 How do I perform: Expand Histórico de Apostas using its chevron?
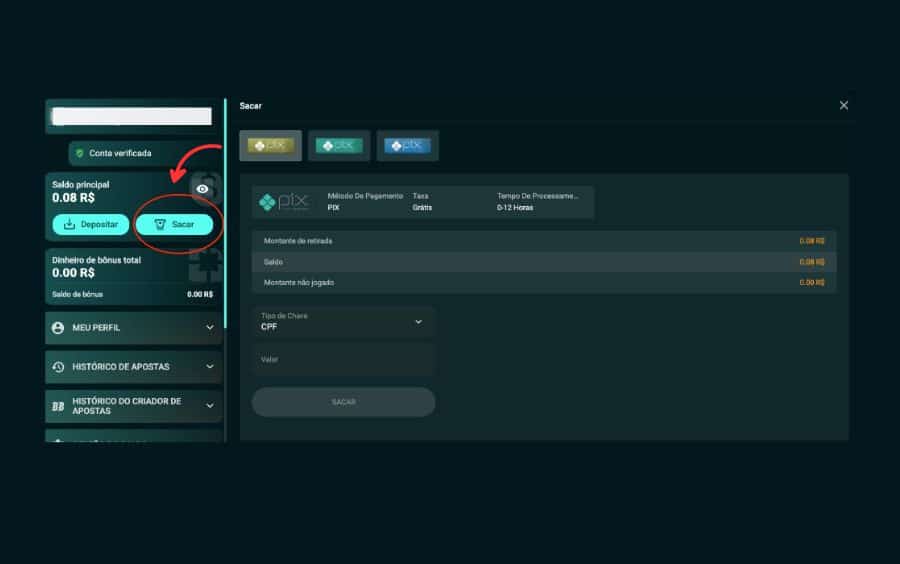pyautogui.click(x=210, y=367)
